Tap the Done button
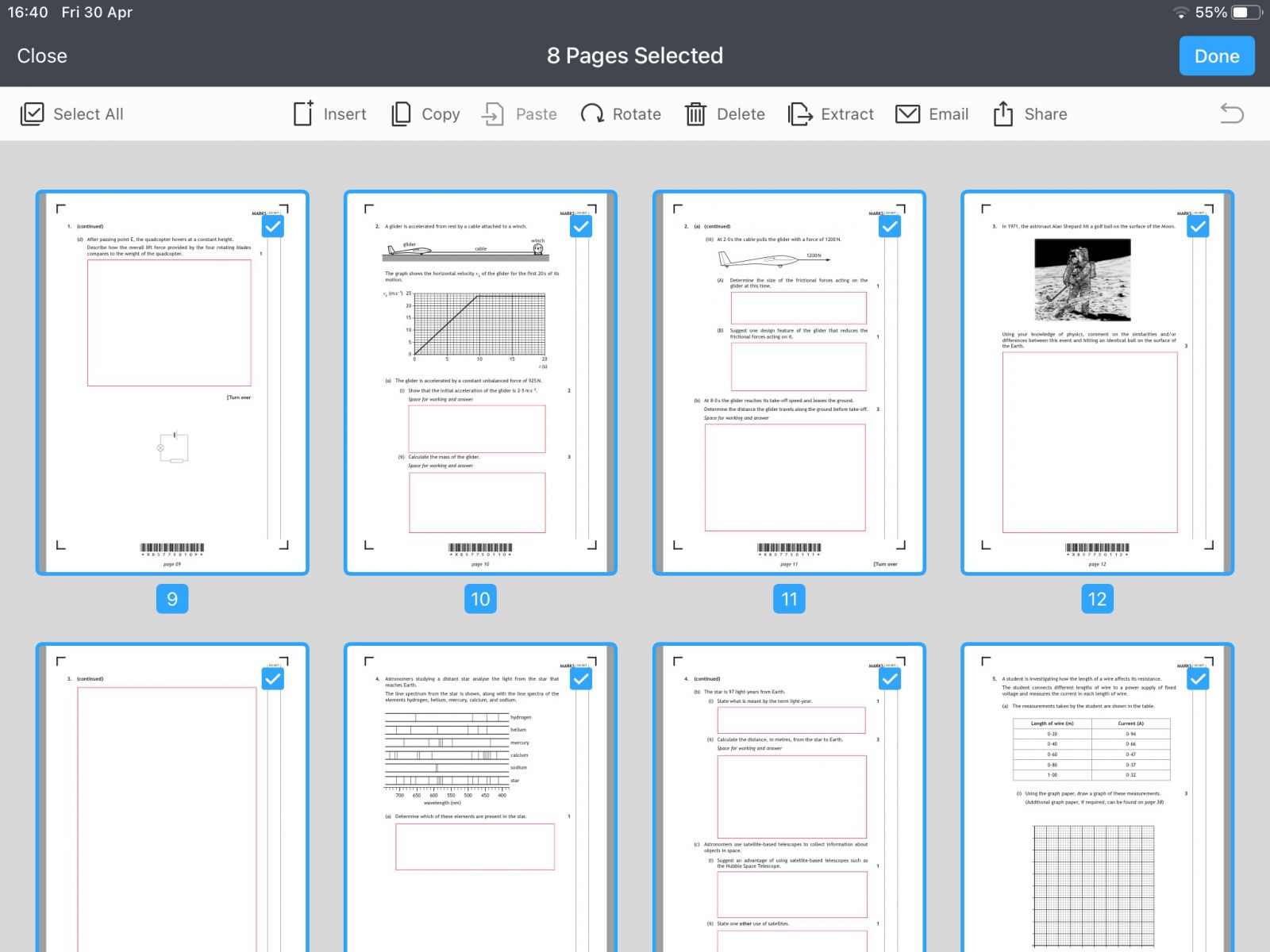 pos(1217,56)
